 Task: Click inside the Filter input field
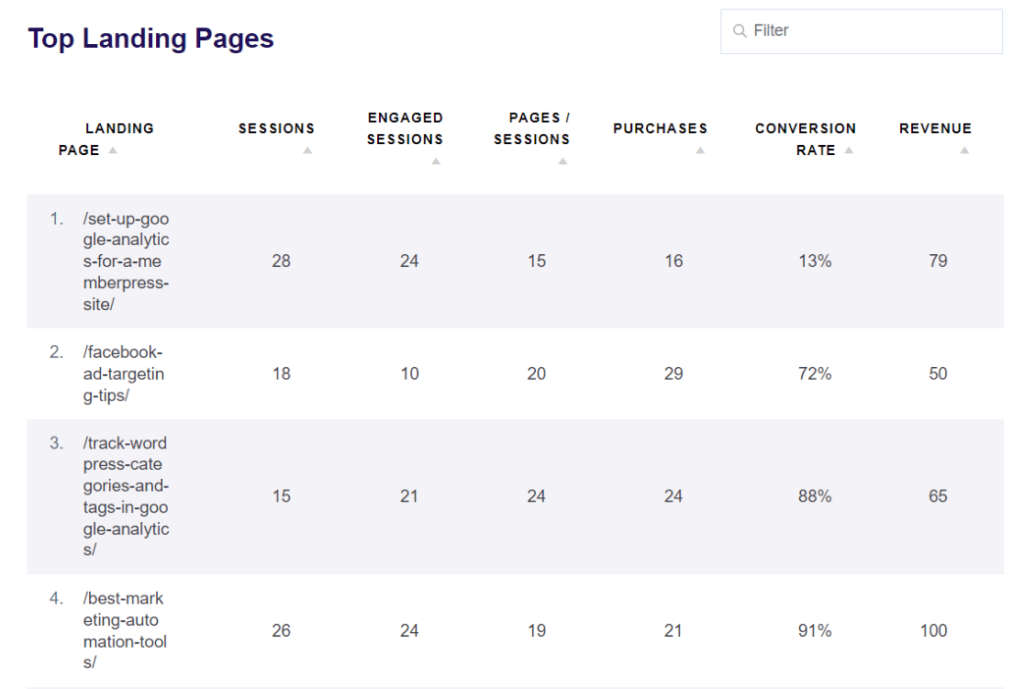click(x=870, y=31)
